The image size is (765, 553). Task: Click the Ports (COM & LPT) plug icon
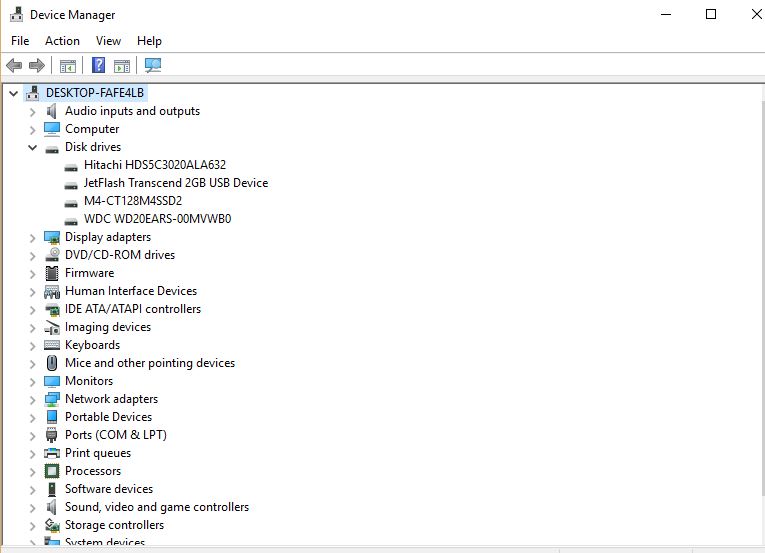[52, 435]
